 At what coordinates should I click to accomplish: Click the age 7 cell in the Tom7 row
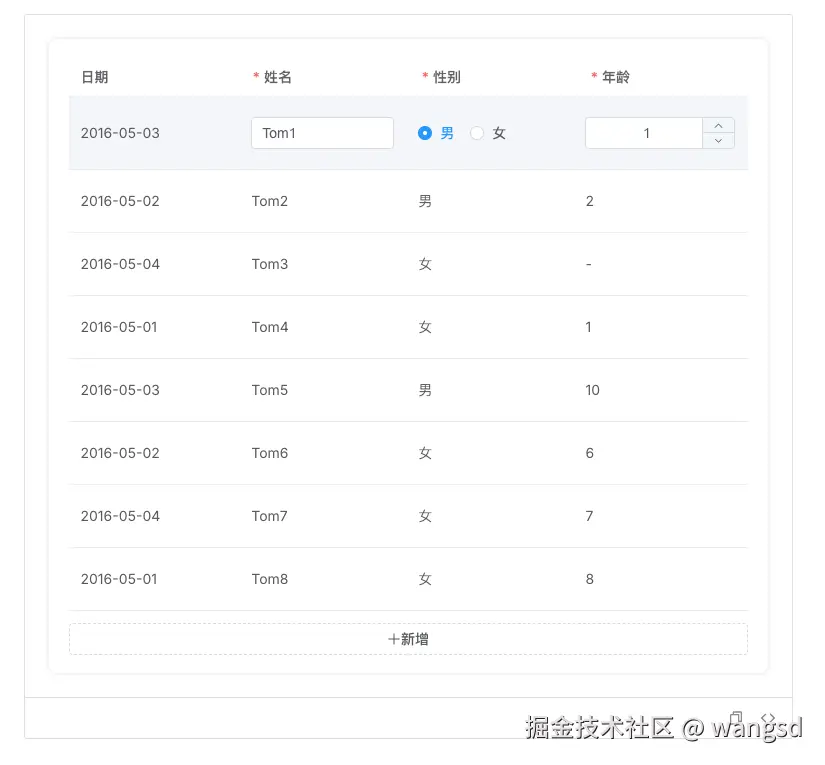click(x=589, y=516)
